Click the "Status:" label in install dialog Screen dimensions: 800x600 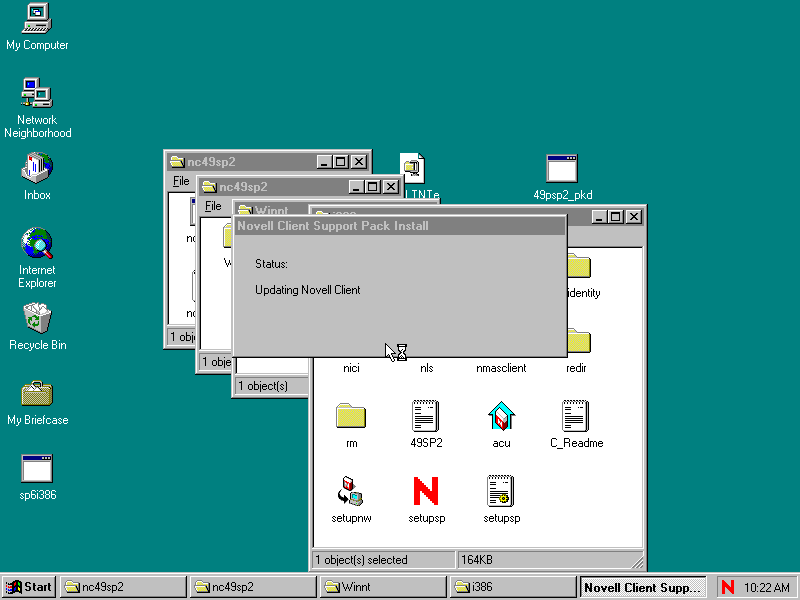point(271,264)
